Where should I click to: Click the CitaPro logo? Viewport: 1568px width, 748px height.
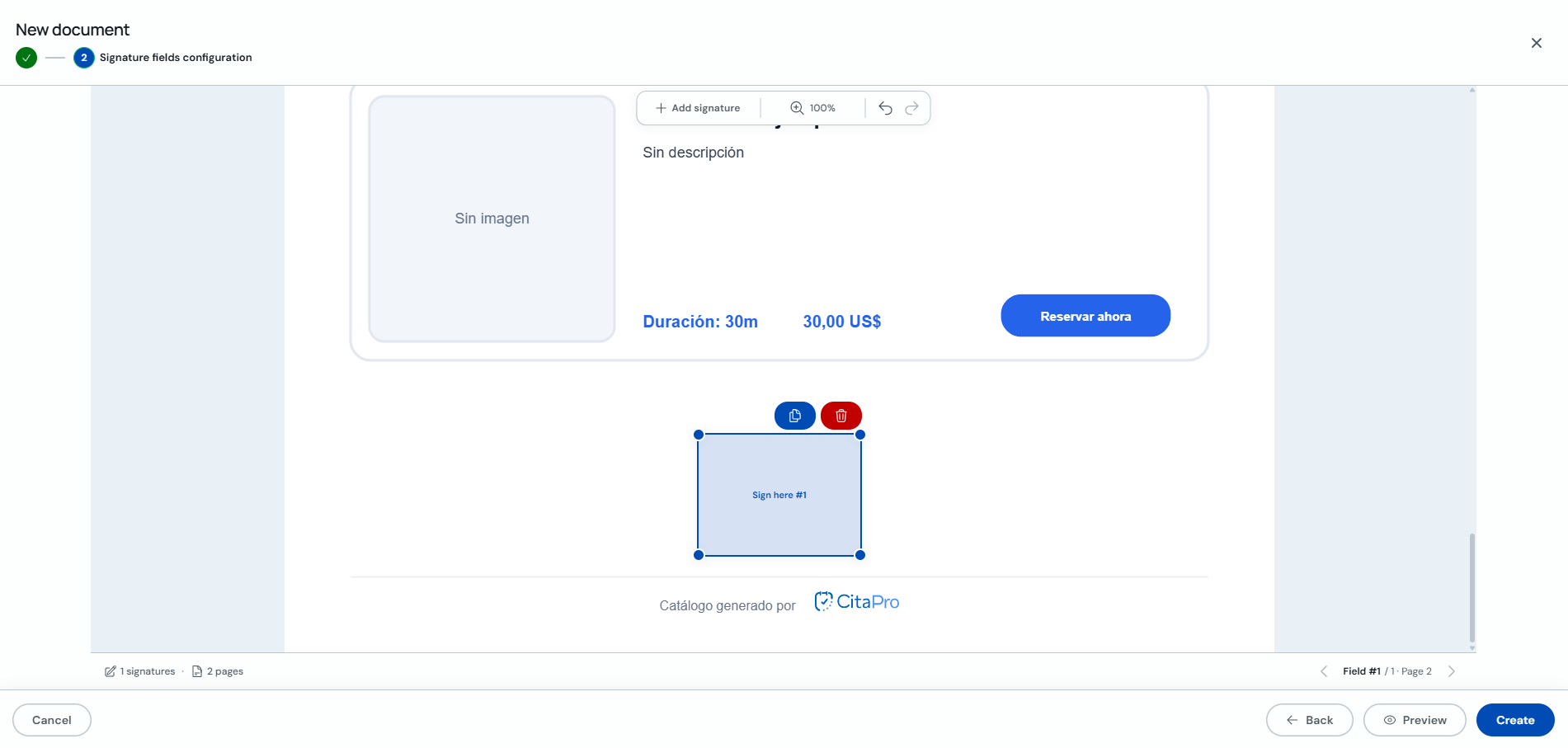857,602
